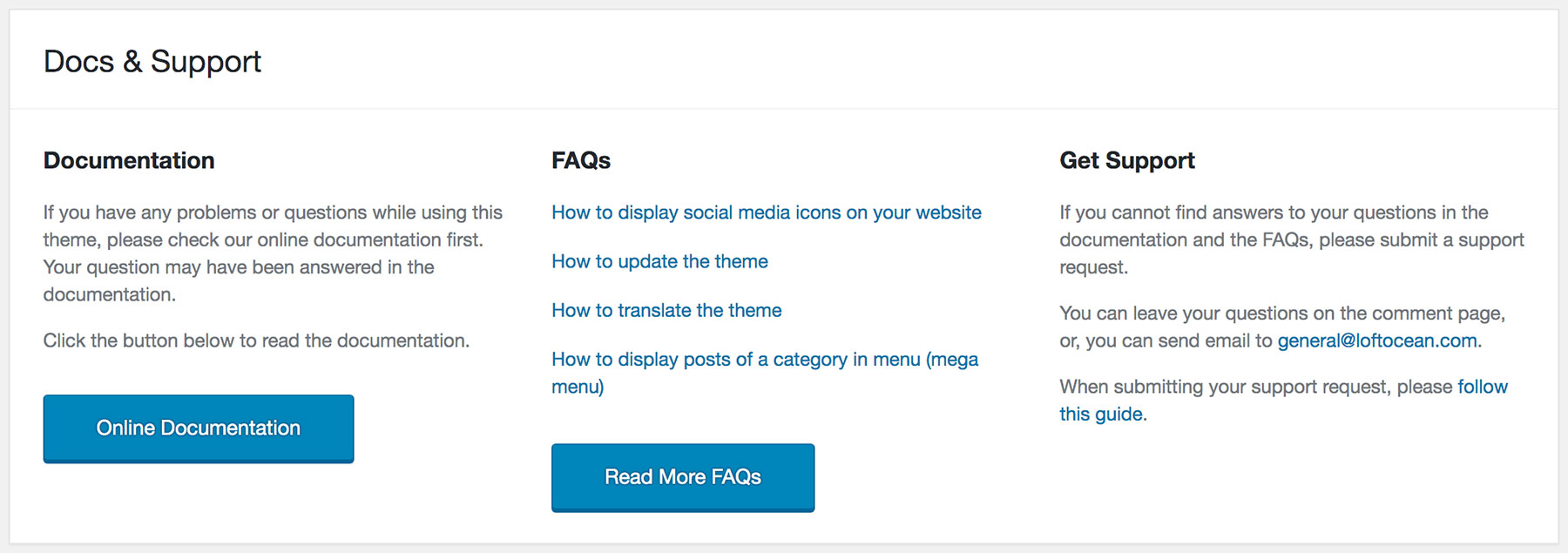Open 'How to update the theme' link
The width and height of the screenshot is (1568, 553).
coord(659,261)
